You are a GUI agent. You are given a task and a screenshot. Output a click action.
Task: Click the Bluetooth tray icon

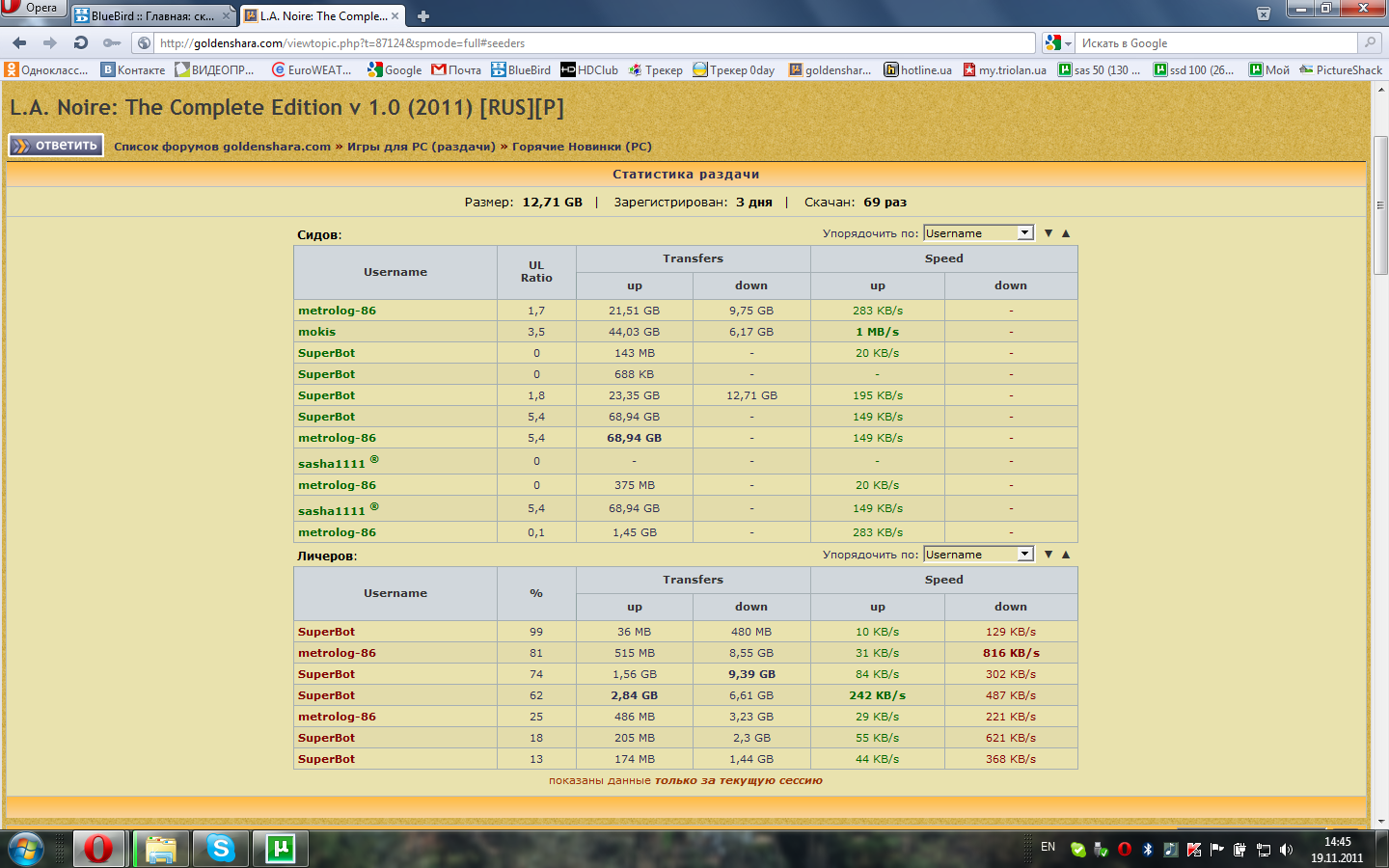(1148, 850)
